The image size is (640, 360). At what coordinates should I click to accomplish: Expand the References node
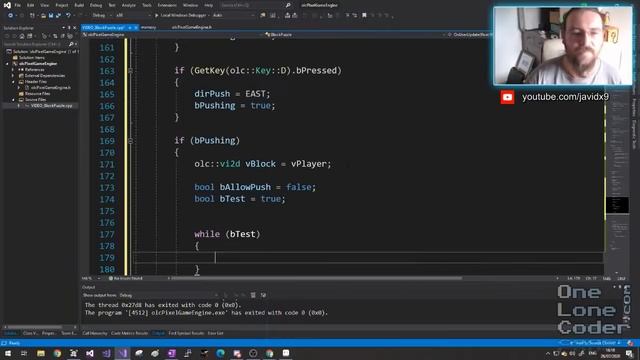tap(13, 70)
